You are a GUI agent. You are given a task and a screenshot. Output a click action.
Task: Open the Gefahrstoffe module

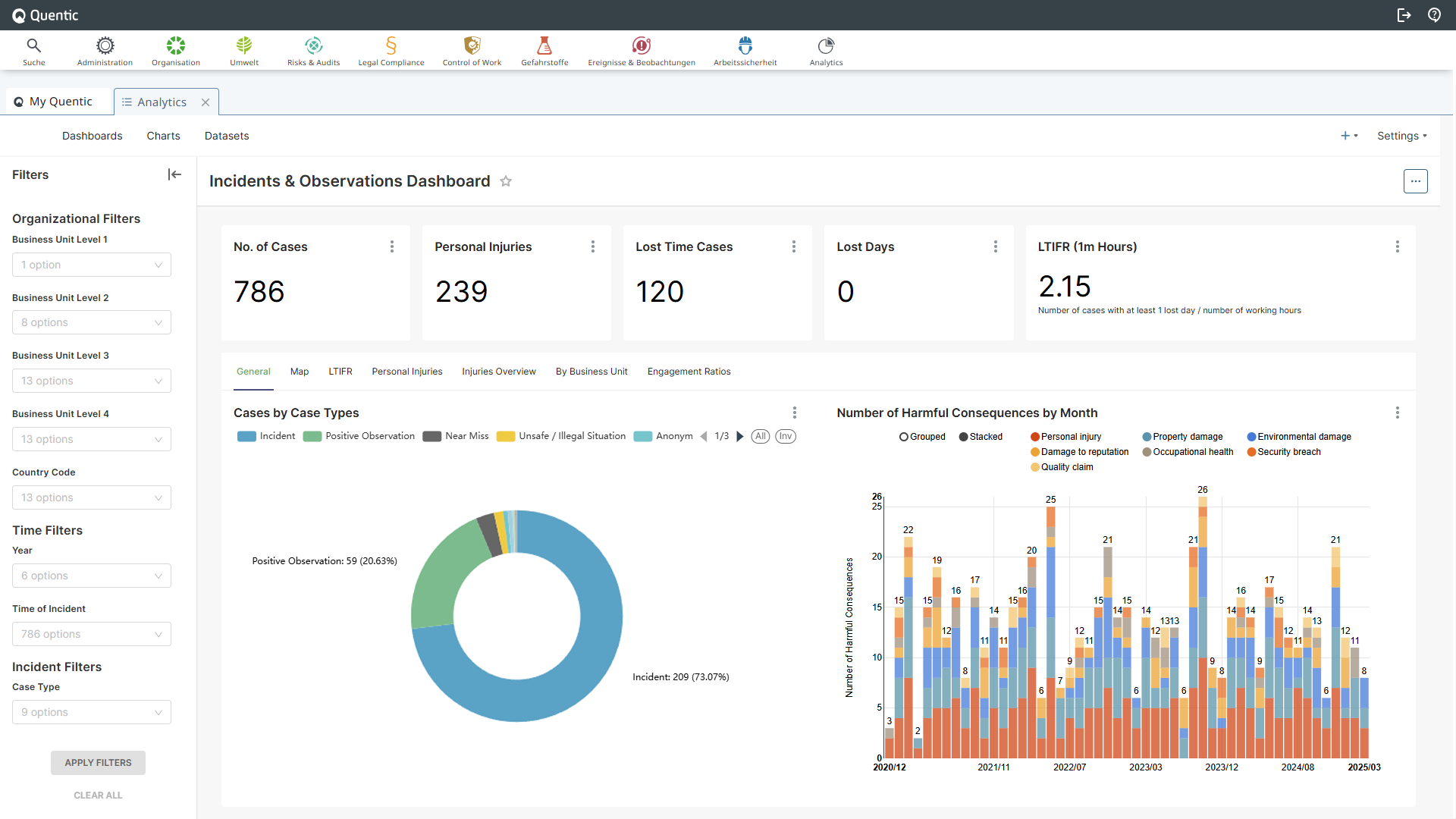pos(544,51)
